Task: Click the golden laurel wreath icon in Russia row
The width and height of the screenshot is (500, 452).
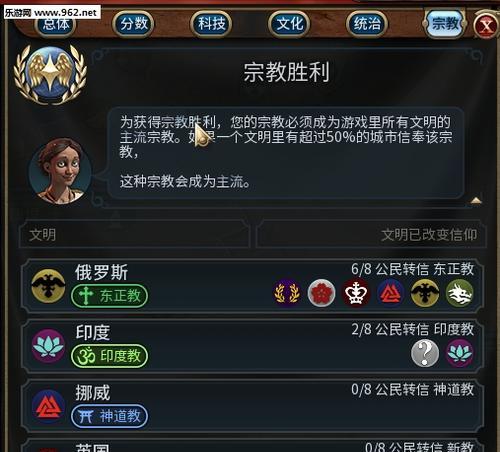Action: [x=287, y=293]
